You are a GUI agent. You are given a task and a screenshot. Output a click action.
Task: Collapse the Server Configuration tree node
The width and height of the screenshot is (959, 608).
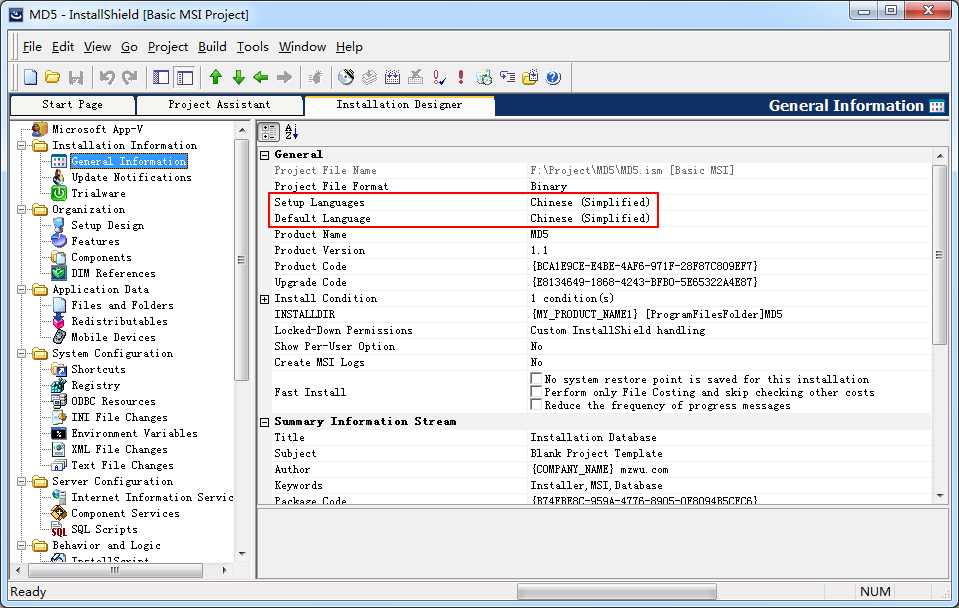tap(22, 482)
